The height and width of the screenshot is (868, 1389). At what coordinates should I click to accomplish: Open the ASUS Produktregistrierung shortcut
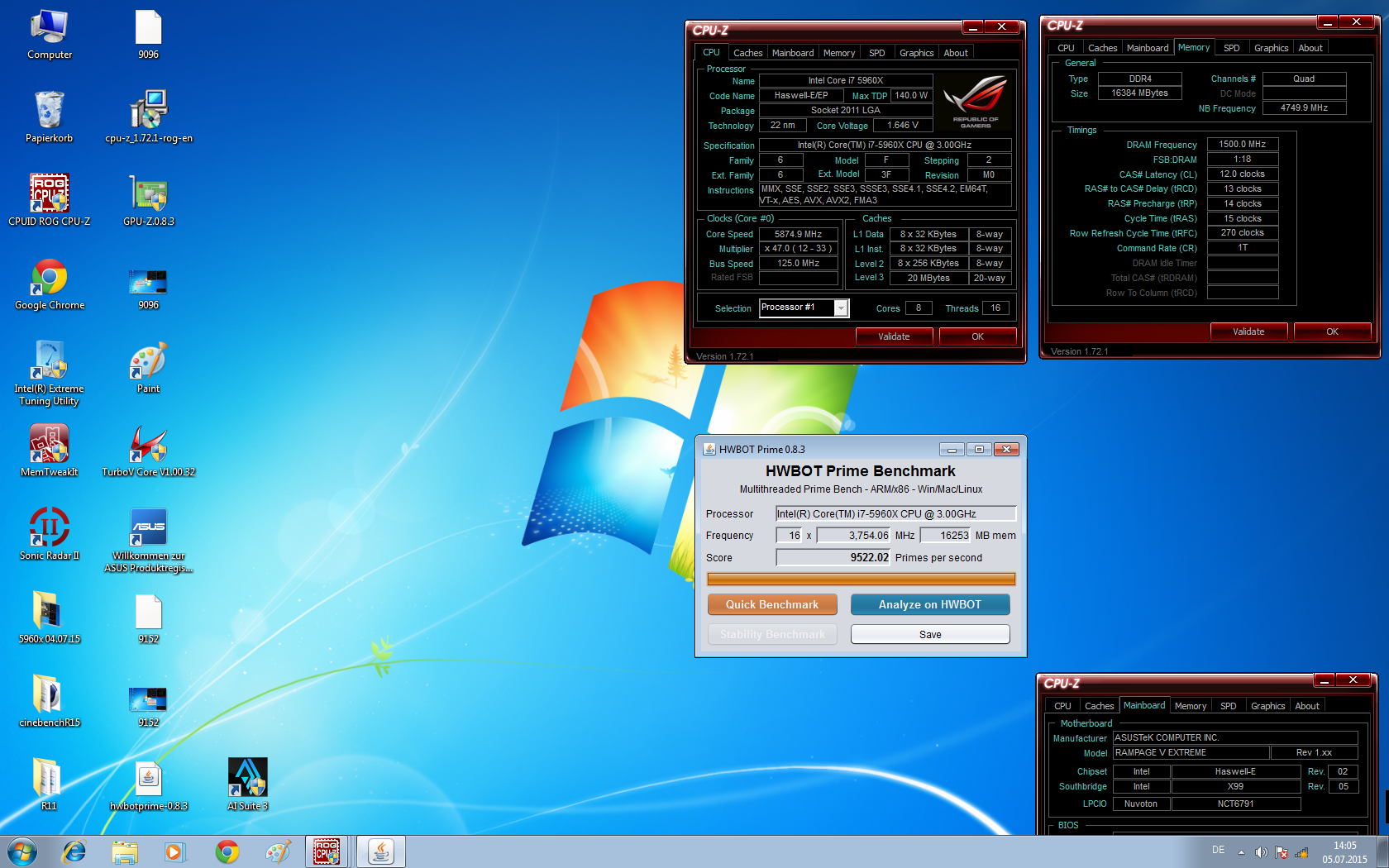(x=149, y=540)
